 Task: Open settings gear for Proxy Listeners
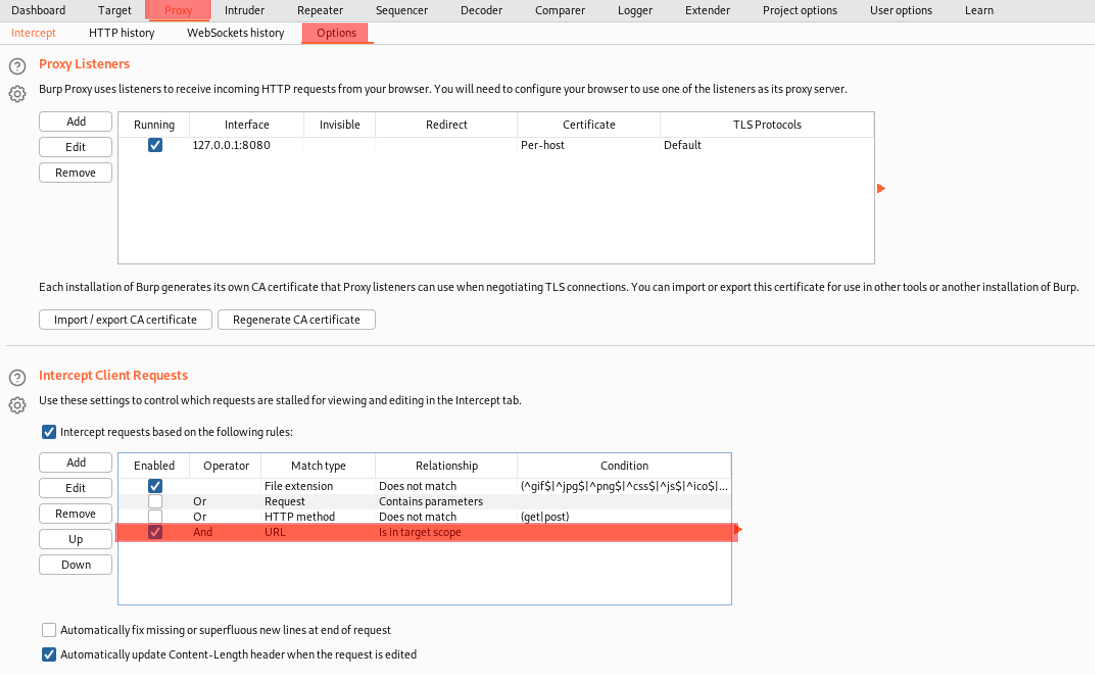(x=17, y=94)
